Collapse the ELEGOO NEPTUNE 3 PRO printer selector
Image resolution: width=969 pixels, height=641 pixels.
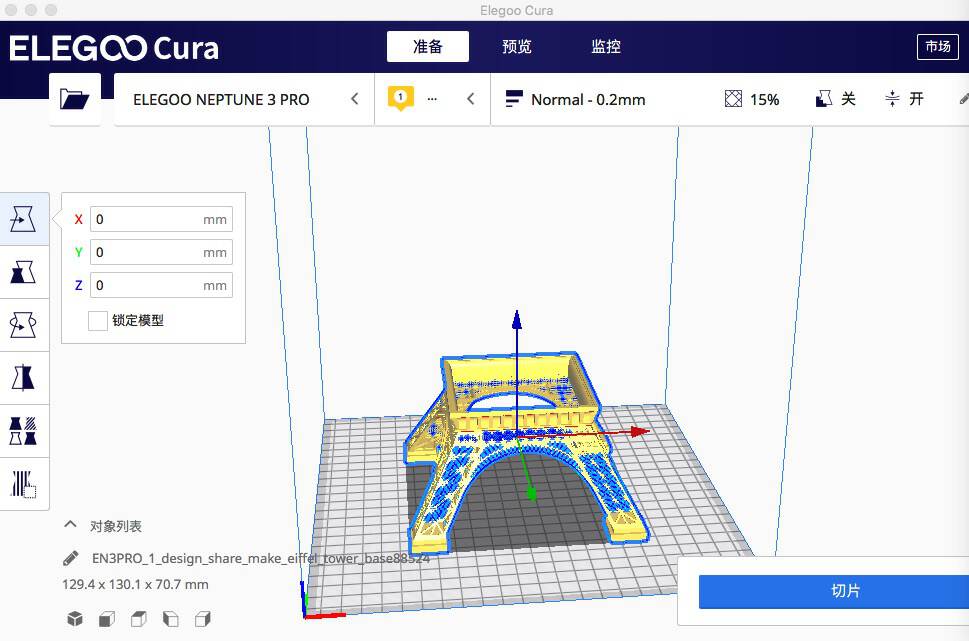[355, 99]
